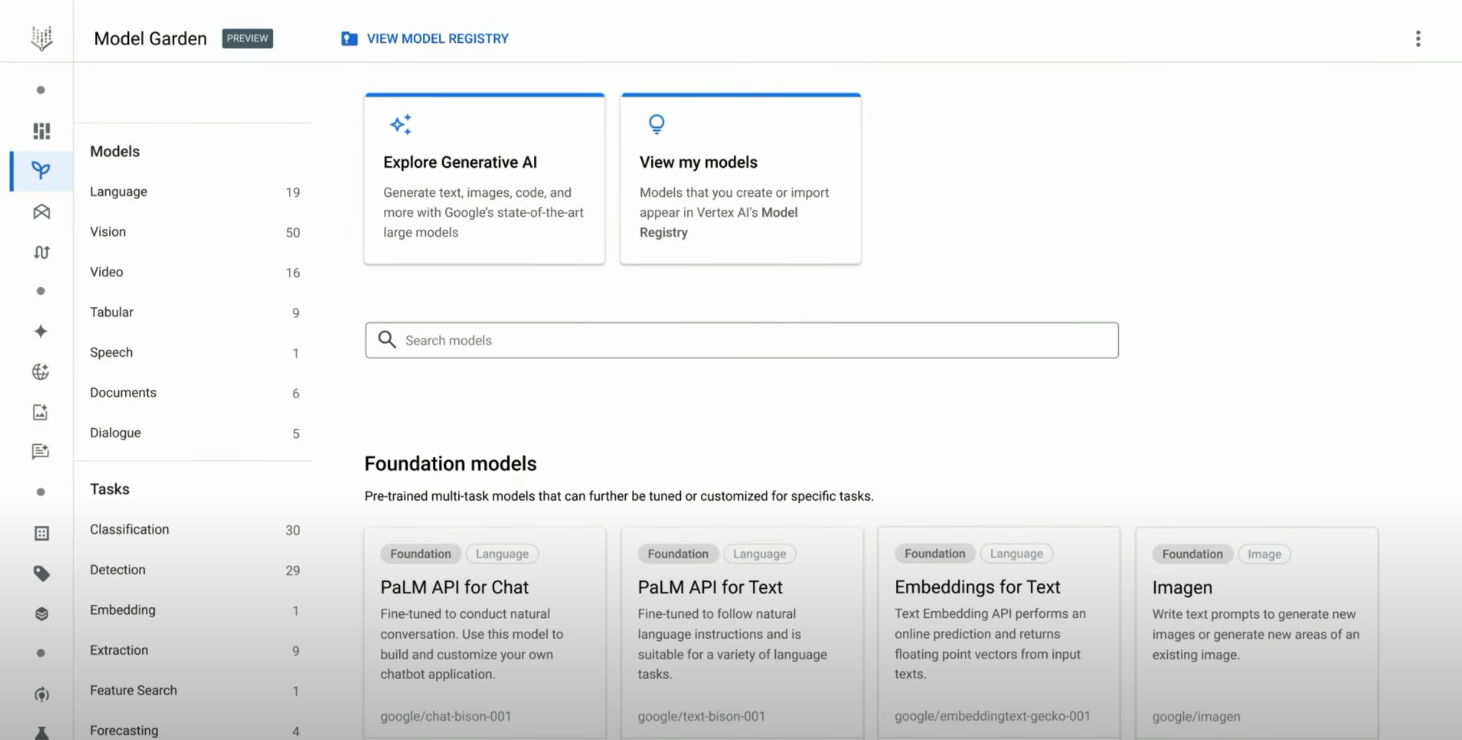
Task: Click the image sparkle sidebar icon
Action: click(x=41, y=412)
